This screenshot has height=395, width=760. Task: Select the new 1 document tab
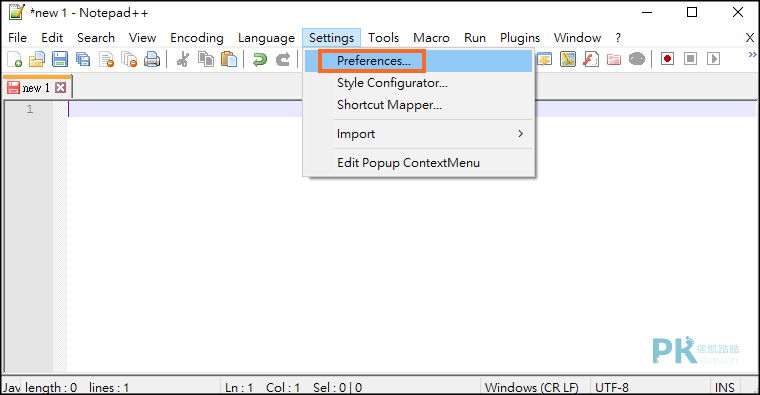pos(37,88)
